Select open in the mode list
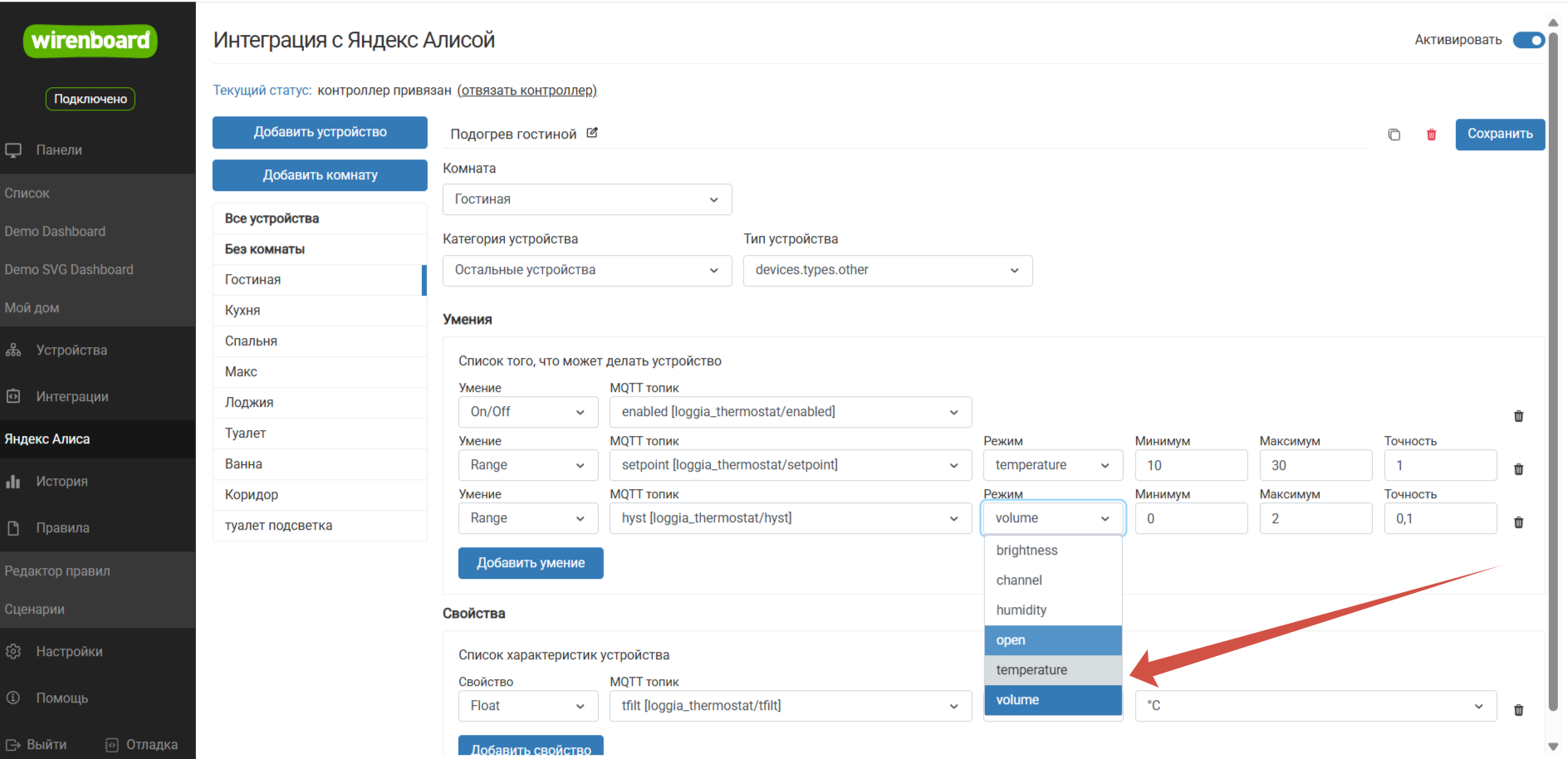 pyautogui.click(x=1053, y=640)
